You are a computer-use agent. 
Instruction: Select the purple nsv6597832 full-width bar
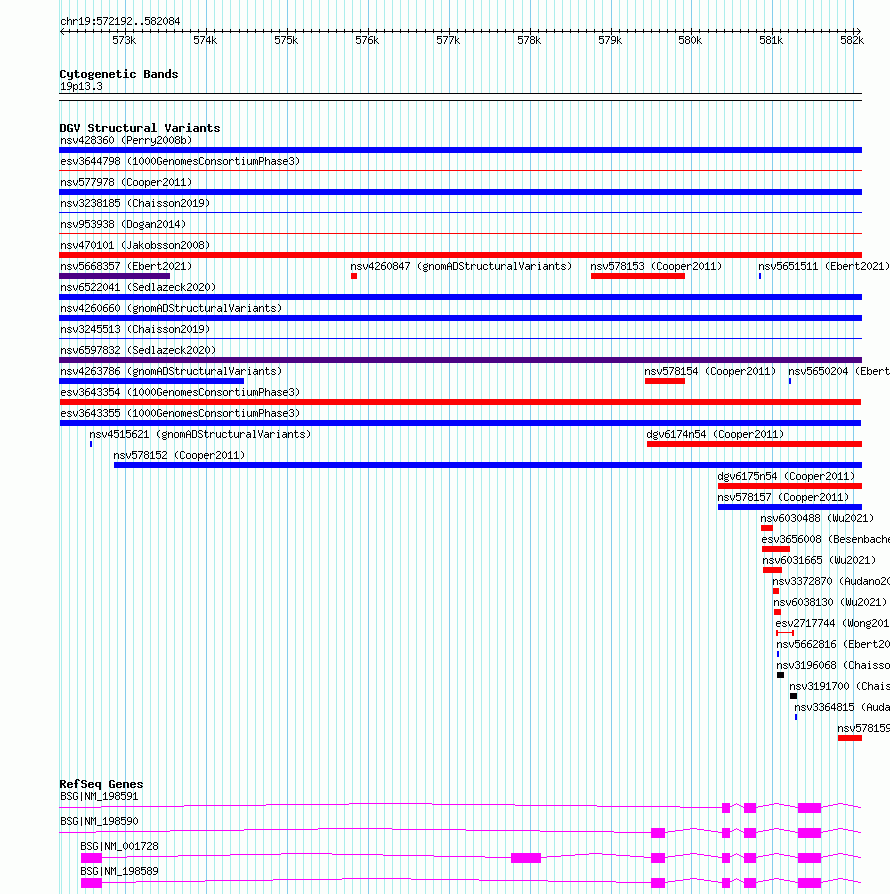[x=460, y=360]
